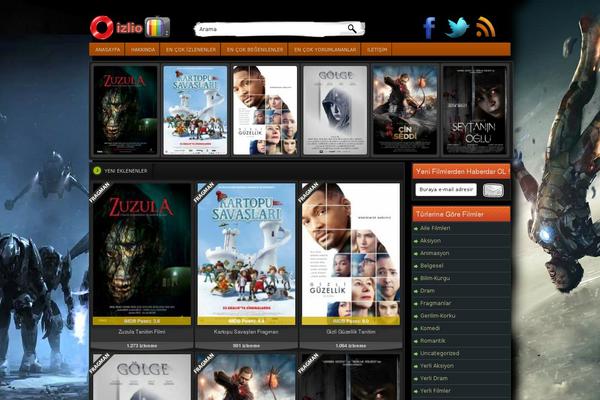This screenshot has height=400, width=600.
Task: Open the Komedi category
Action: tap(430, 328)
